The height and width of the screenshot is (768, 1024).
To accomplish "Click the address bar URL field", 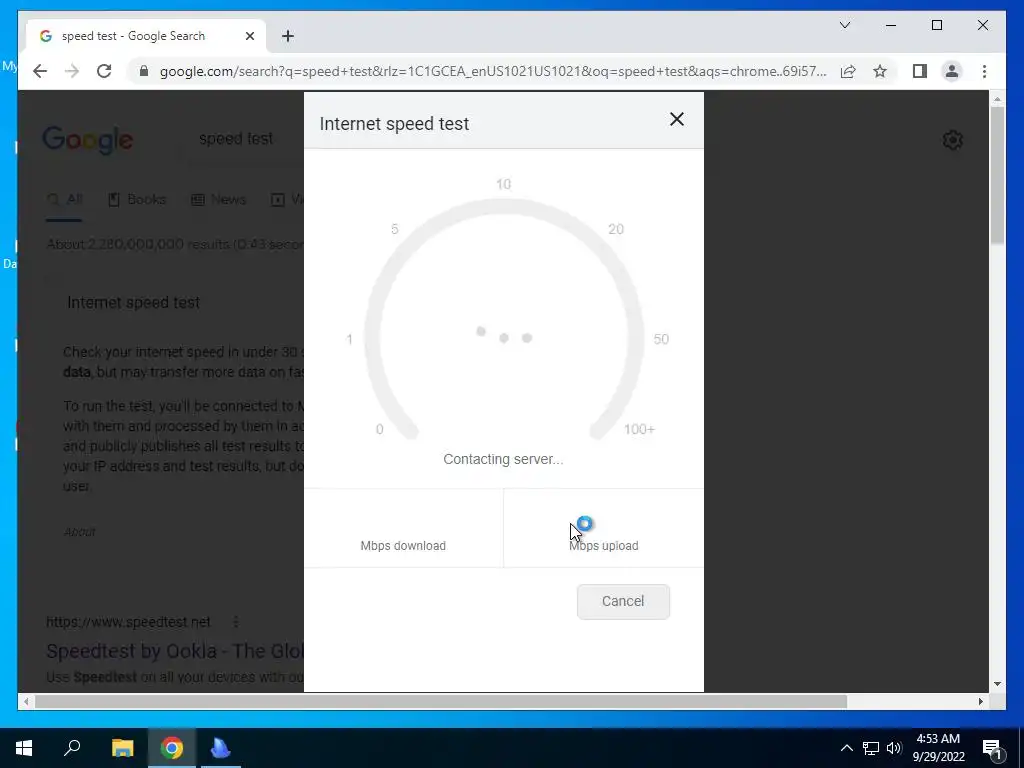I will [493, 71].
